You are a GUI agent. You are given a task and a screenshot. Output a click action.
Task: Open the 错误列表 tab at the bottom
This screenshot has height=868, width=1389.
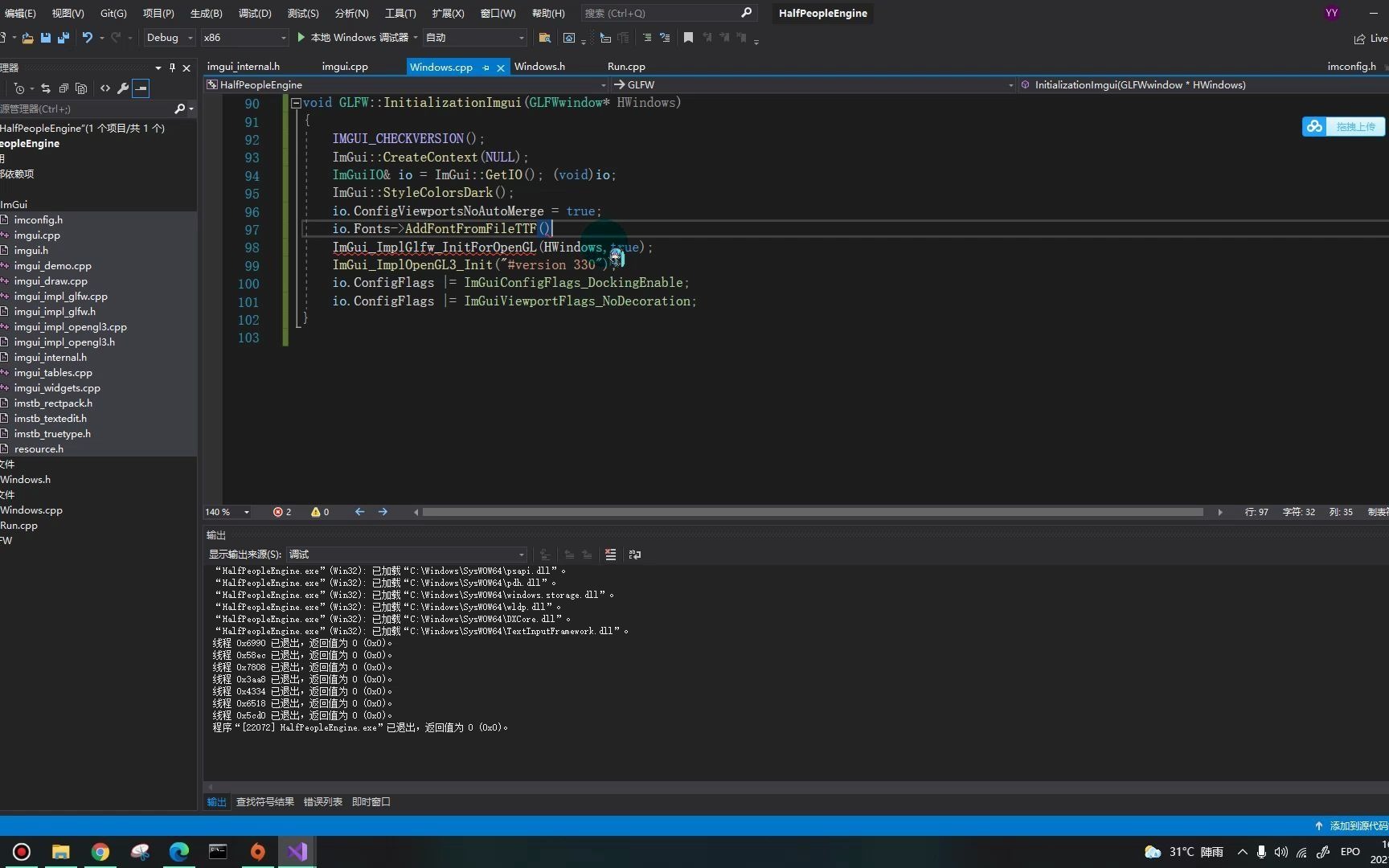(x=322, y=801)
